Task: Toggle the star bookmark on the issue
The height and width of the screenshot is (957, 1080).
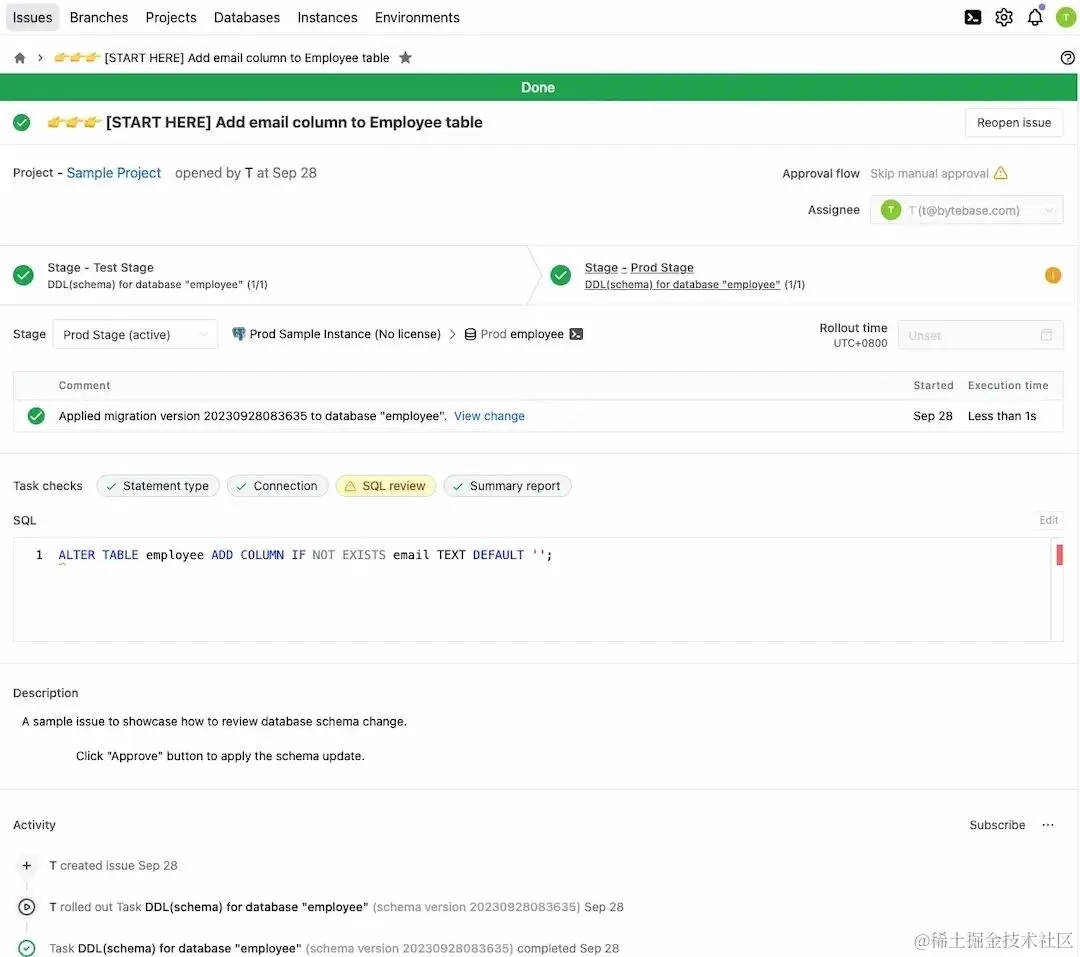Action: click(406, 58)
